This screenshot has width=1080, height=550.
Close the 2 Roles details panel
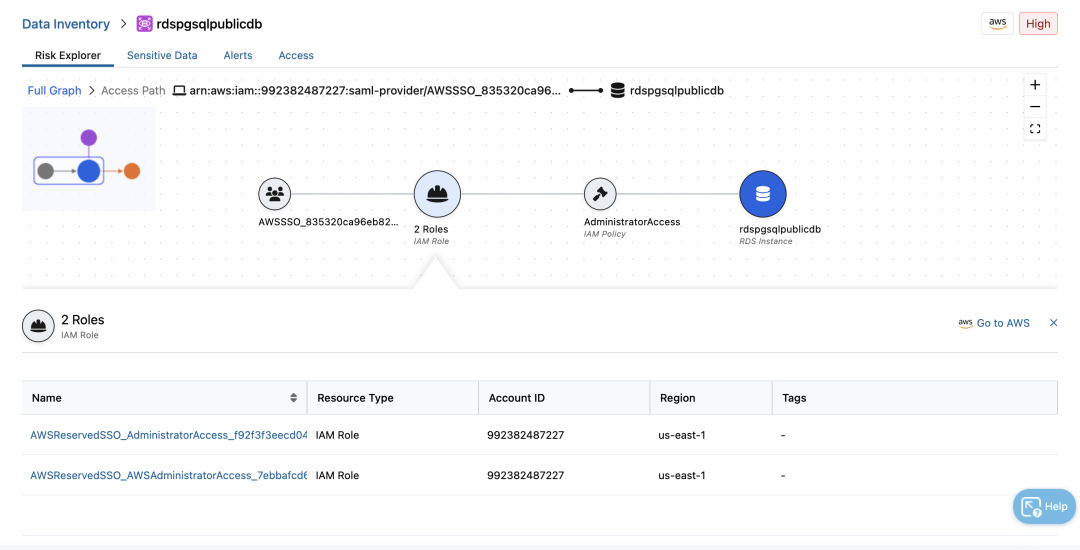pos(1053,323)
